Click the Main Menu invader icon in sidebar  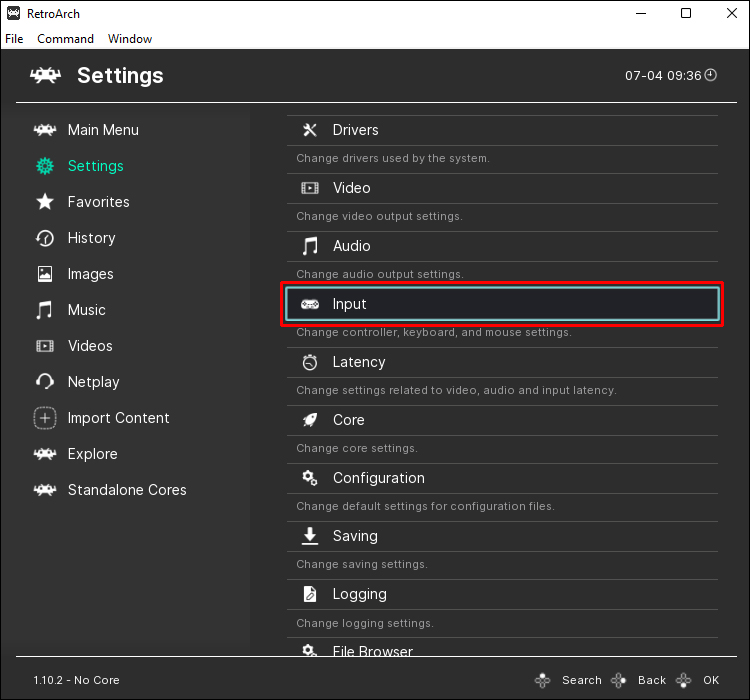tap(45, 130)
